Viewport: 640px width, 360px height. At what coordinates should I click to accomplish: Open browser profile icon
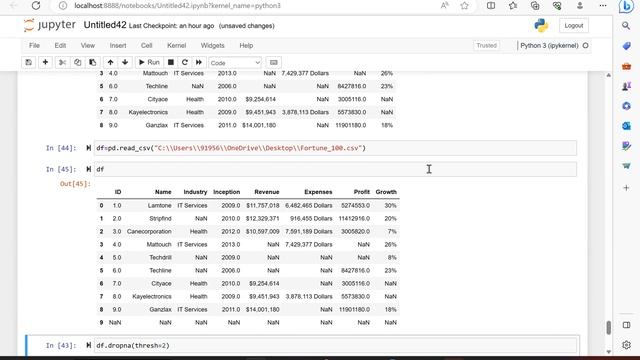click(580, 6)
